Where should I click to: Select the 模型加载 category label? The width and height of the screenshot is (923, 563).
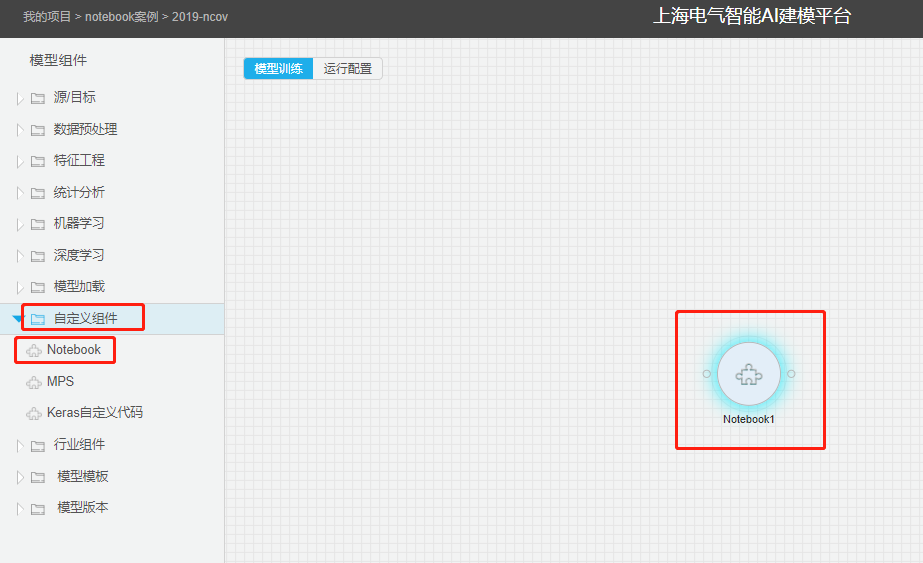pos(79,286)
